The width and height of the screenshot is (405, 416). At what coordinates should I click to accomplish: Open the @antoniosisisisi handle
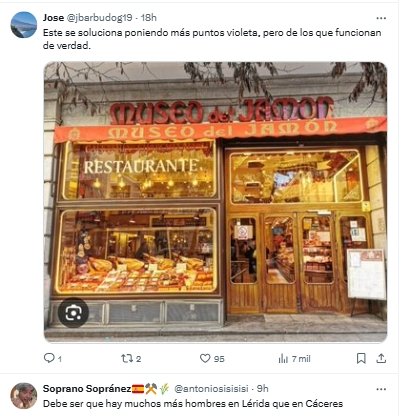point(211,389)
